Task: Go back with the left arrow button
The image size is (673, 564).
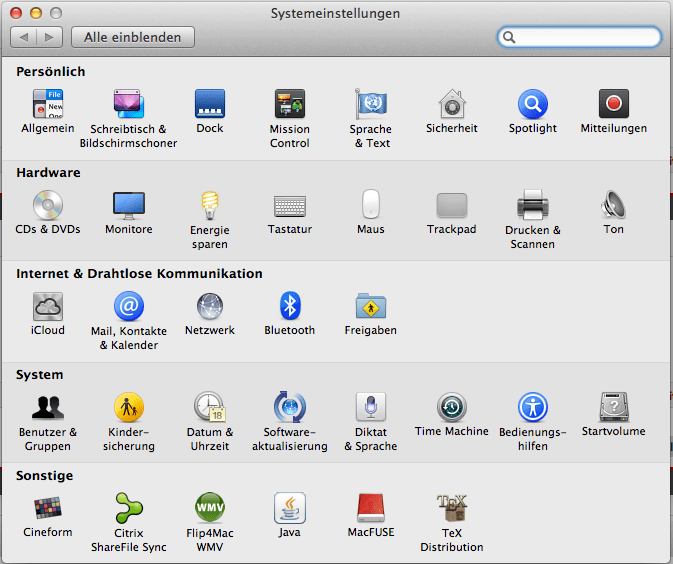Action: coord(24,37)
